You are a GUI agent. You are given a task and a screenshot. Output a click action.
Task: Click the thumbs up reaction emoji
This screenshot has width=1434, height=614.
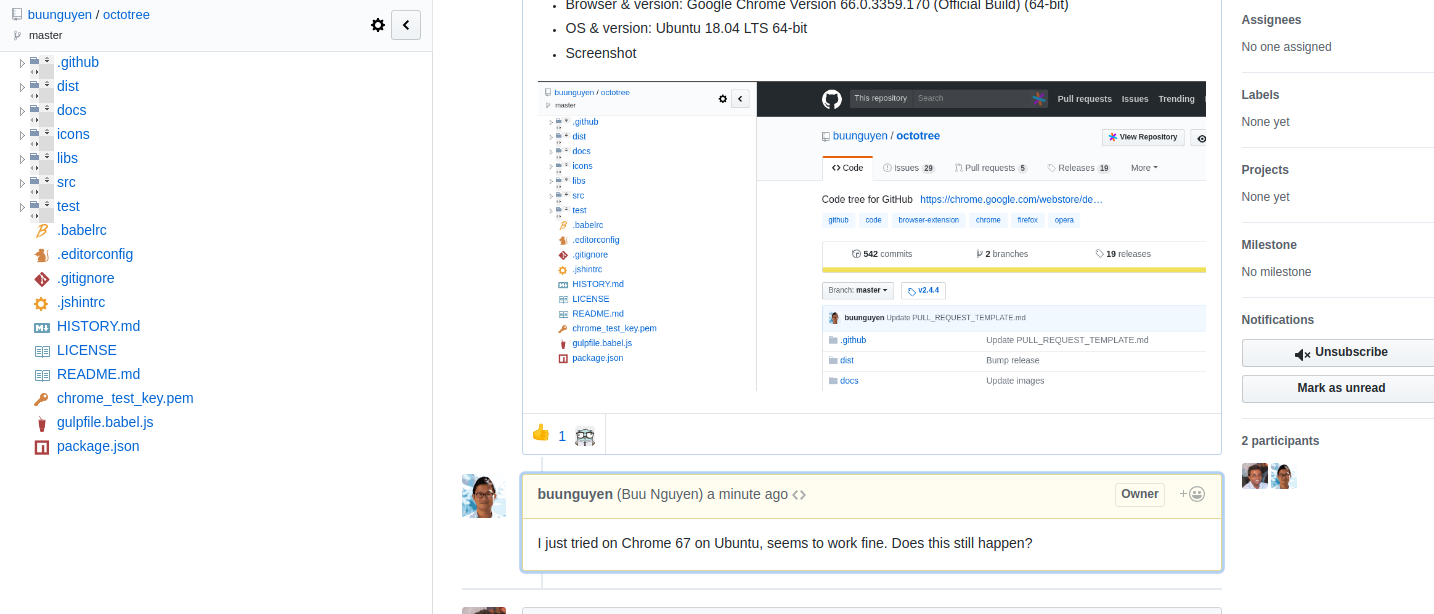point(541,433)
